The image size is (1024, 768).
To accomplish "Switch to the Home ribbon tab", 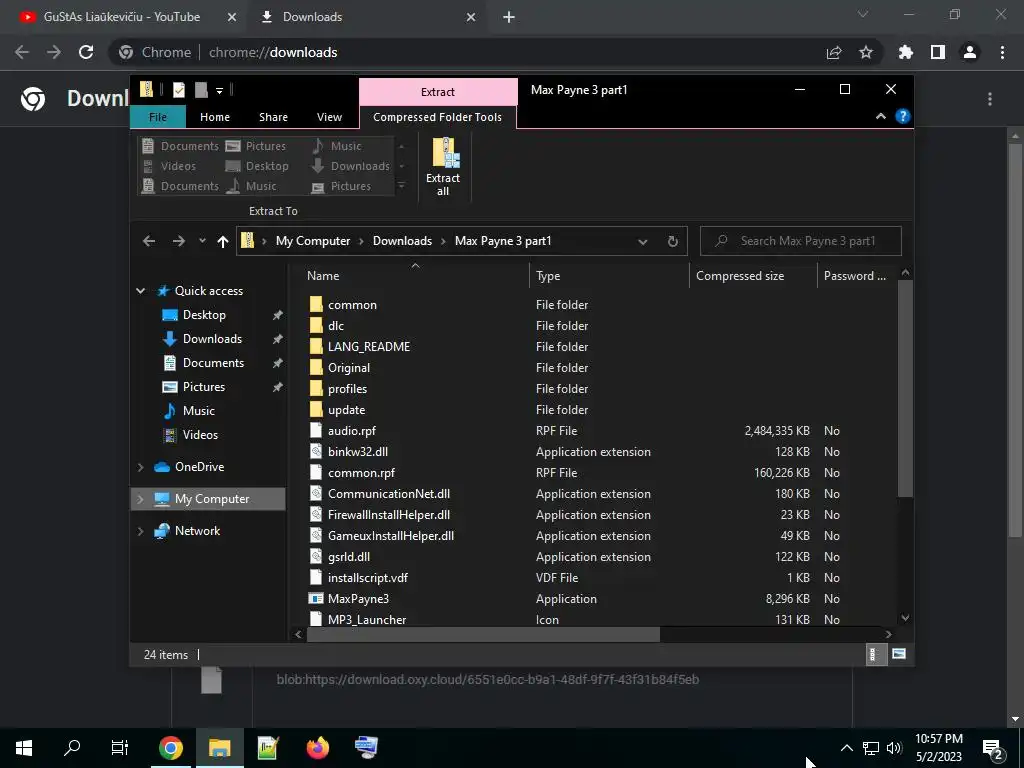I will click(x=215, y=117).
